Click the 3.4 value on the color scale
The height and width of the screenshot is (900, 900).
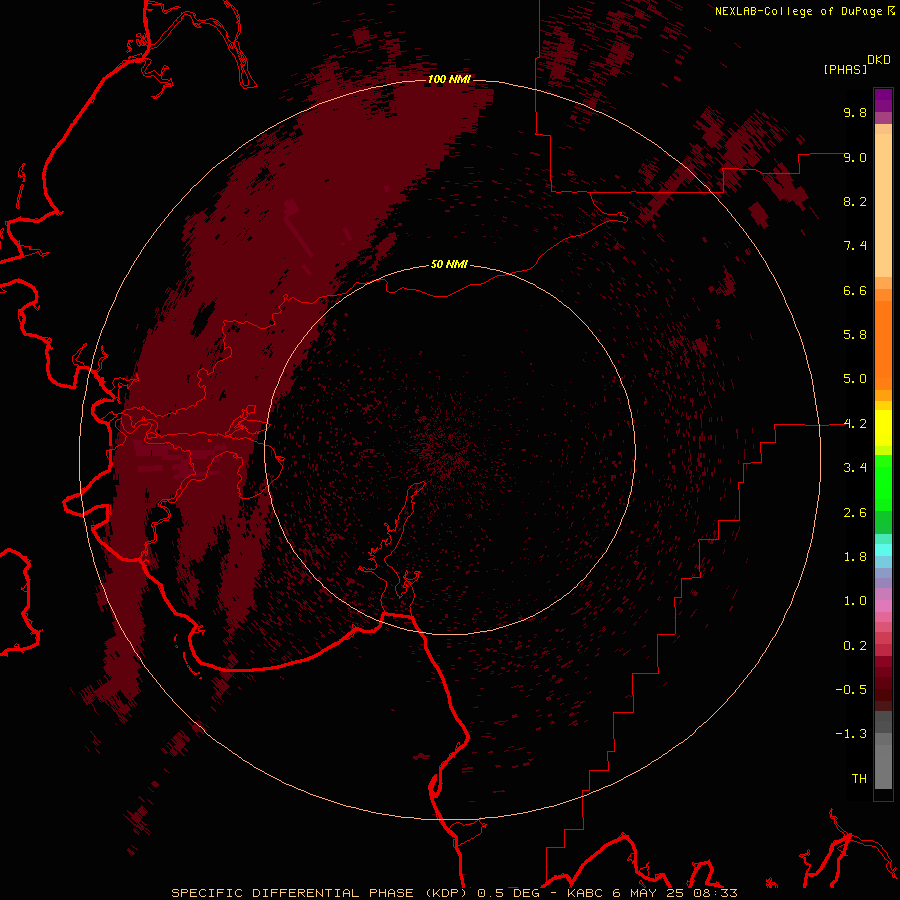[x=855, y=468]
